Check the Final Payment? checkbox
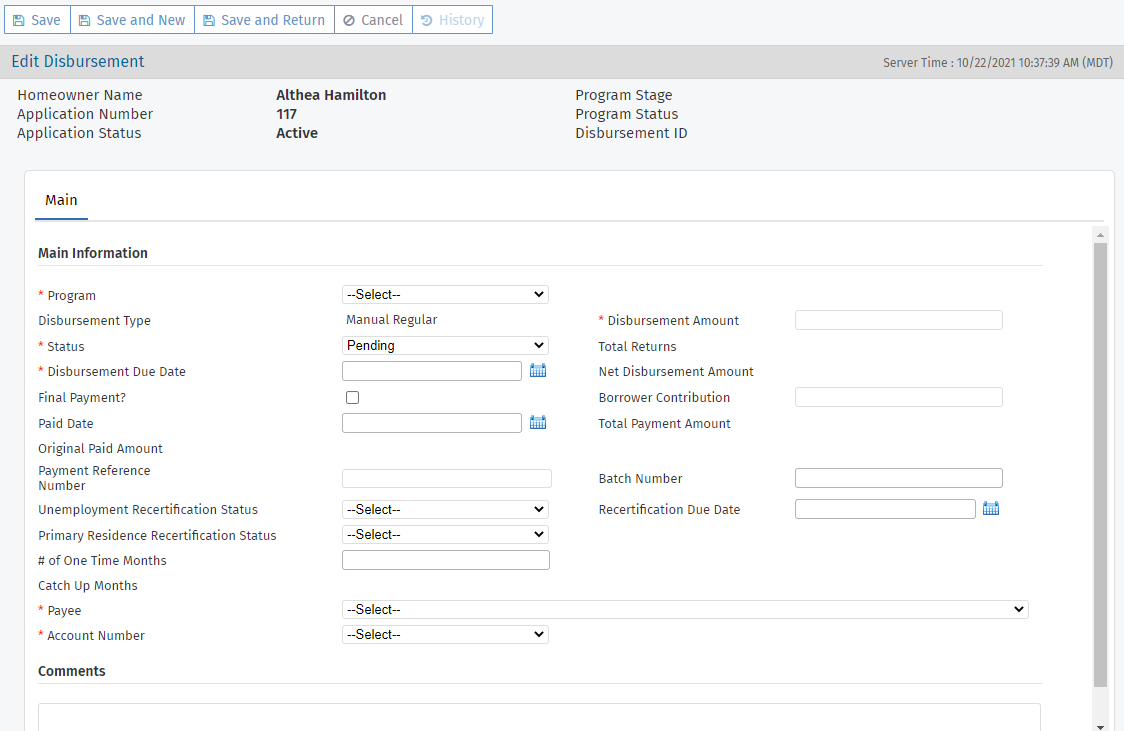 [x=352, y=397]
